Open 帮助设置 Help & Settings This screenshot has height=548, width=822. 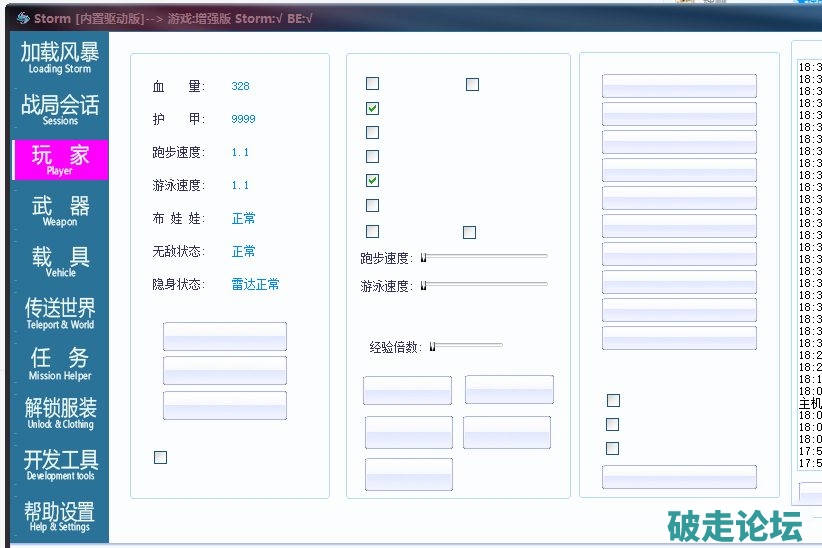coord(60,516)
